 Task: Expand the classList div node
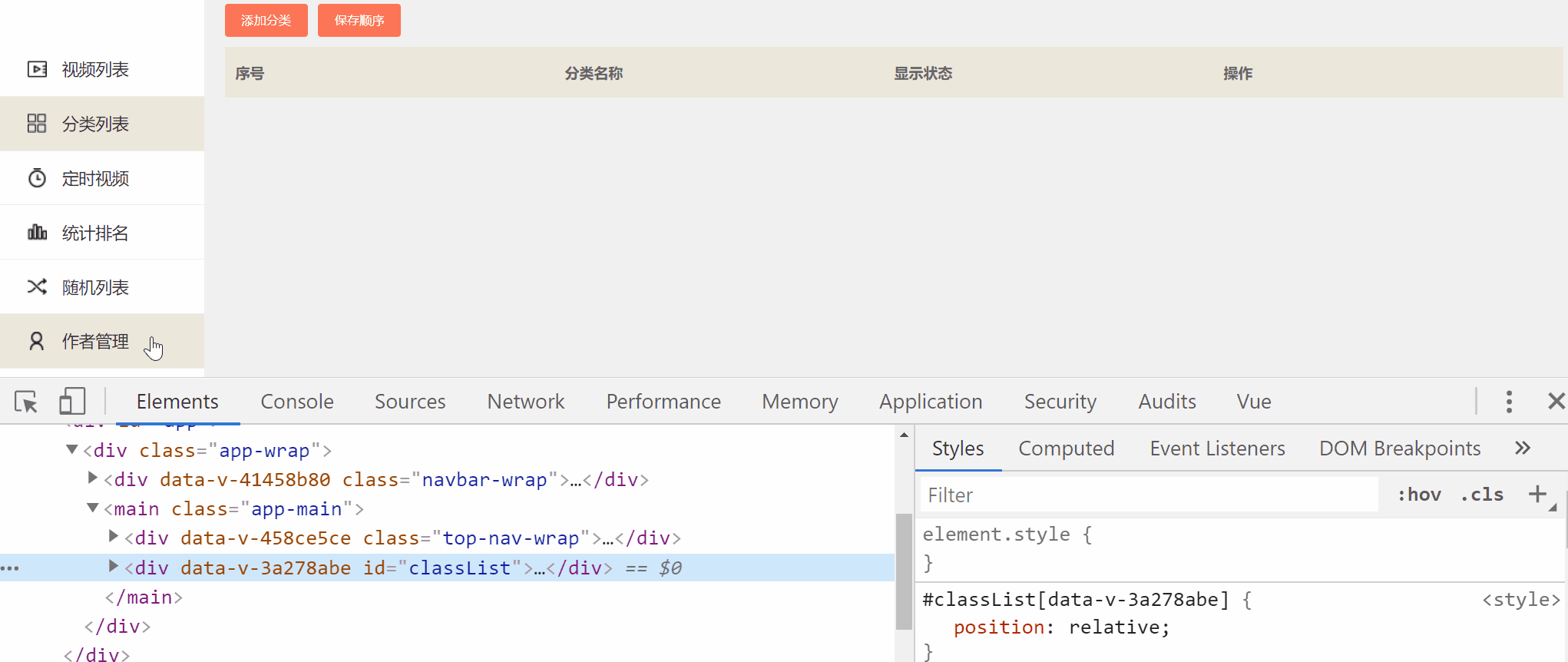point(114,567)
